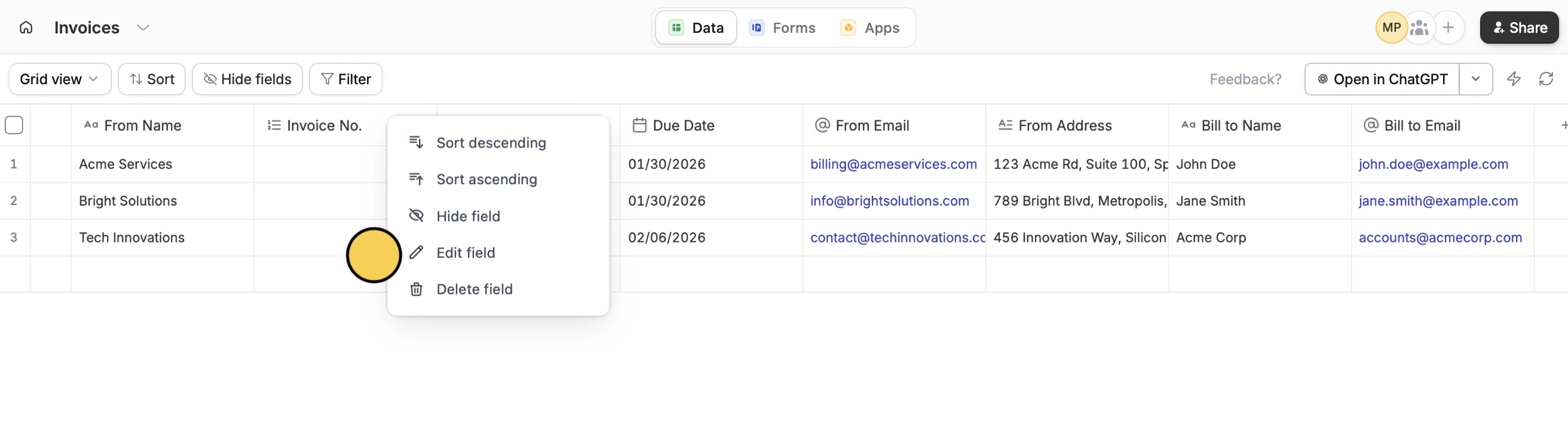
Task: Click the accounts@acmecorp.com email link
Action: (x=1440, y=237)
